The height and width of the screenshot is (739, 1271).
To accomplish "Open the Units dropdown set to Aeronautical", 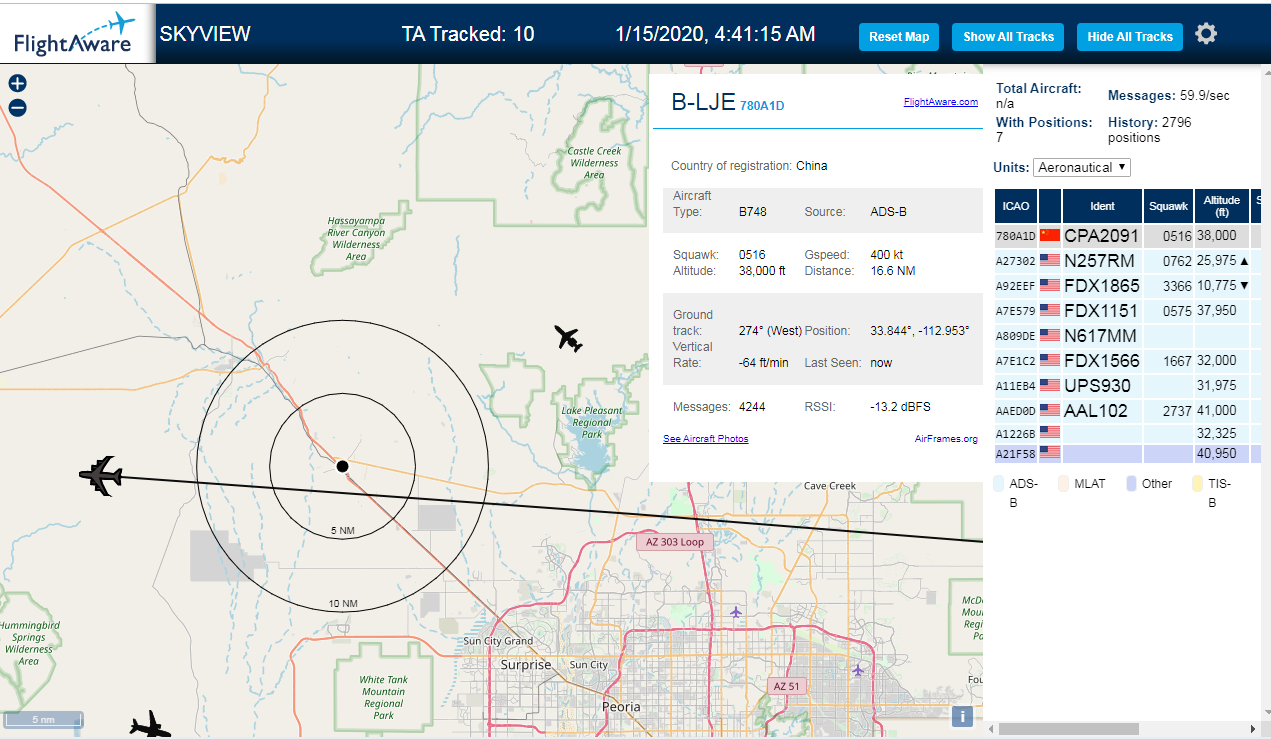I will [1082, 167].
